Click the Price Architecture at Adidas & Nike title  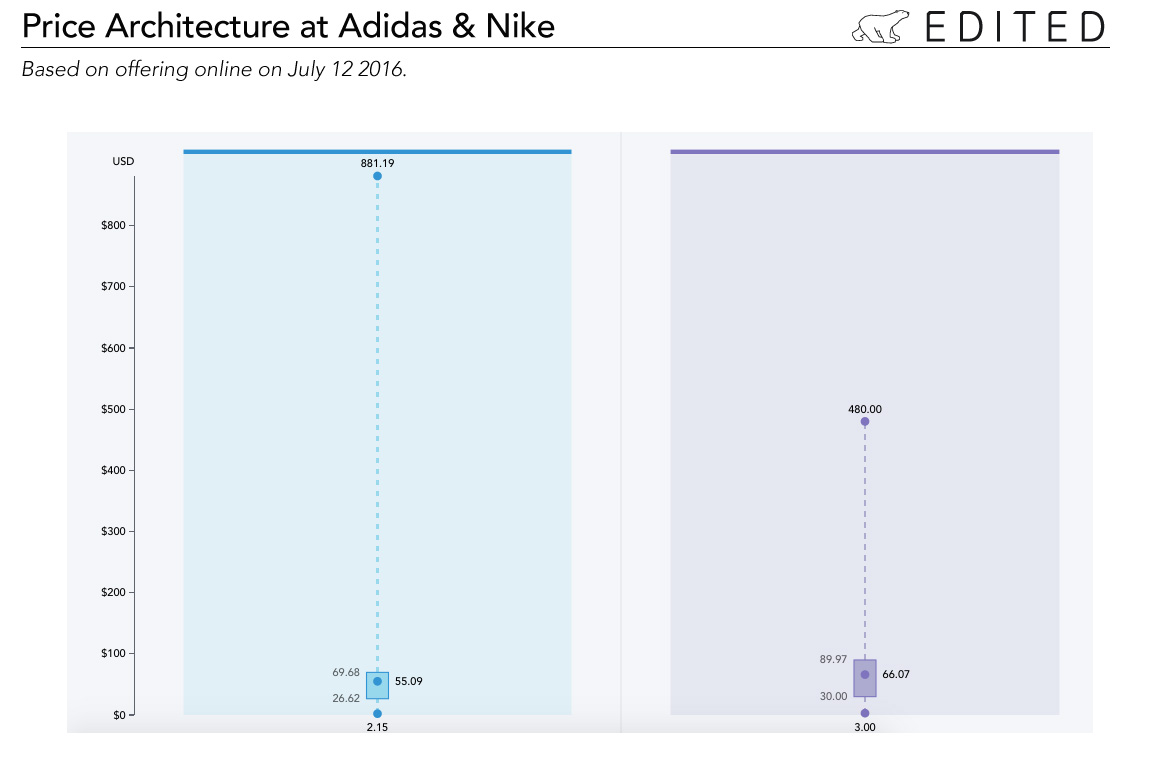[288, 27]
